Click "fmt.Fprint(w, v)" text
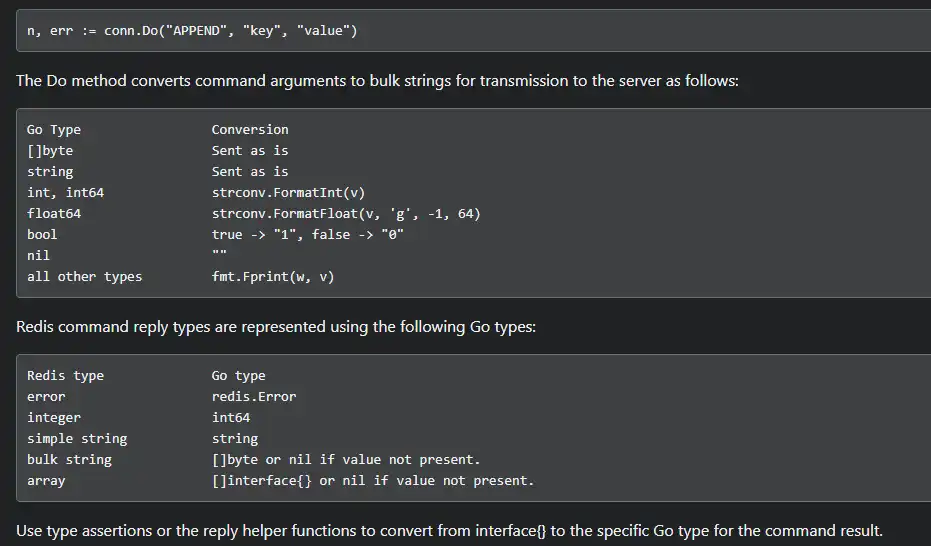Screen dimensions: 931x546 (x=273, y=276)
